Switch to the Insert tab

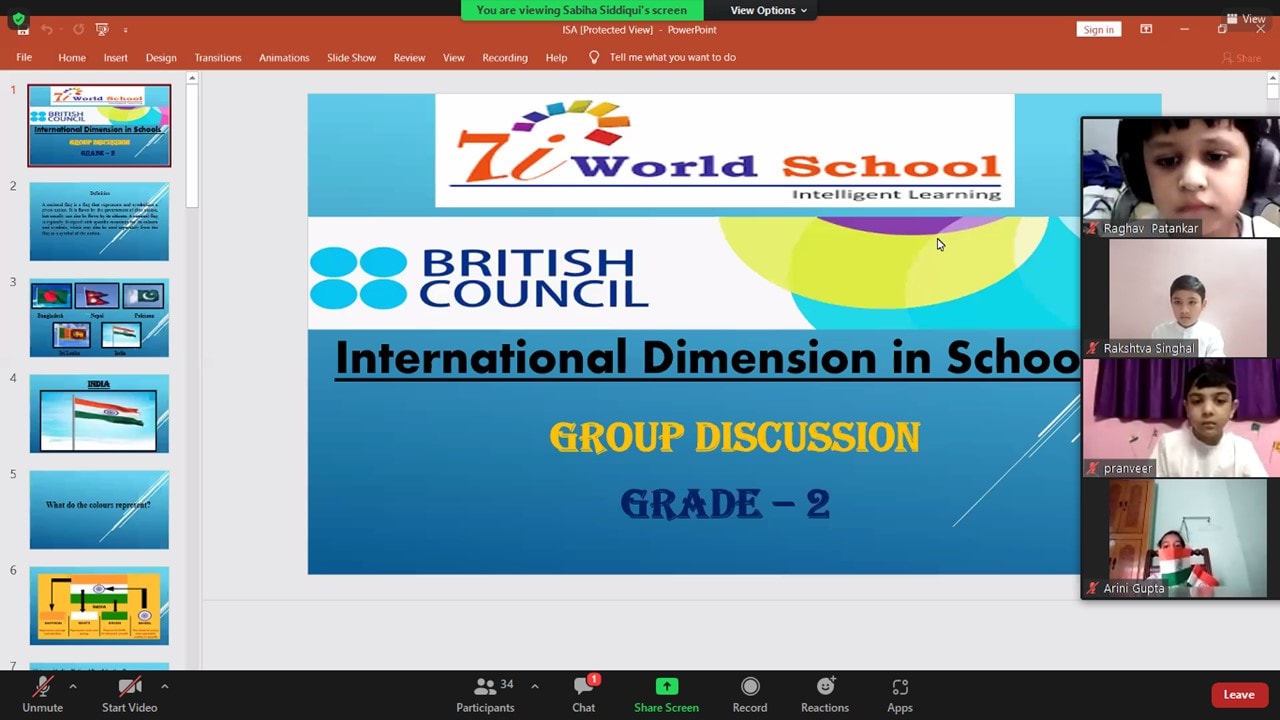tap(115, 57)
